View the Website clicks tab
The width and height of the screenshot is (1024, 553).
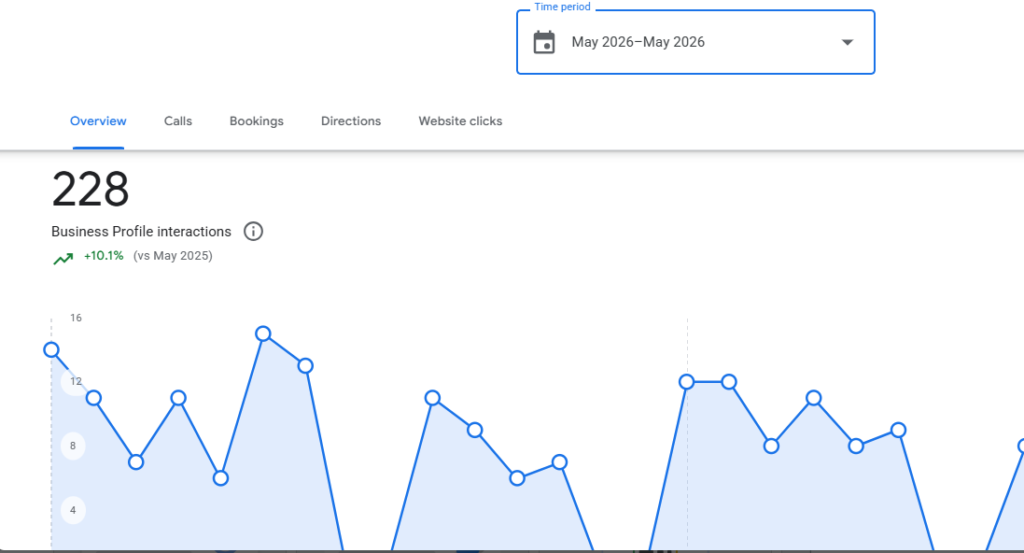[460, 121]
